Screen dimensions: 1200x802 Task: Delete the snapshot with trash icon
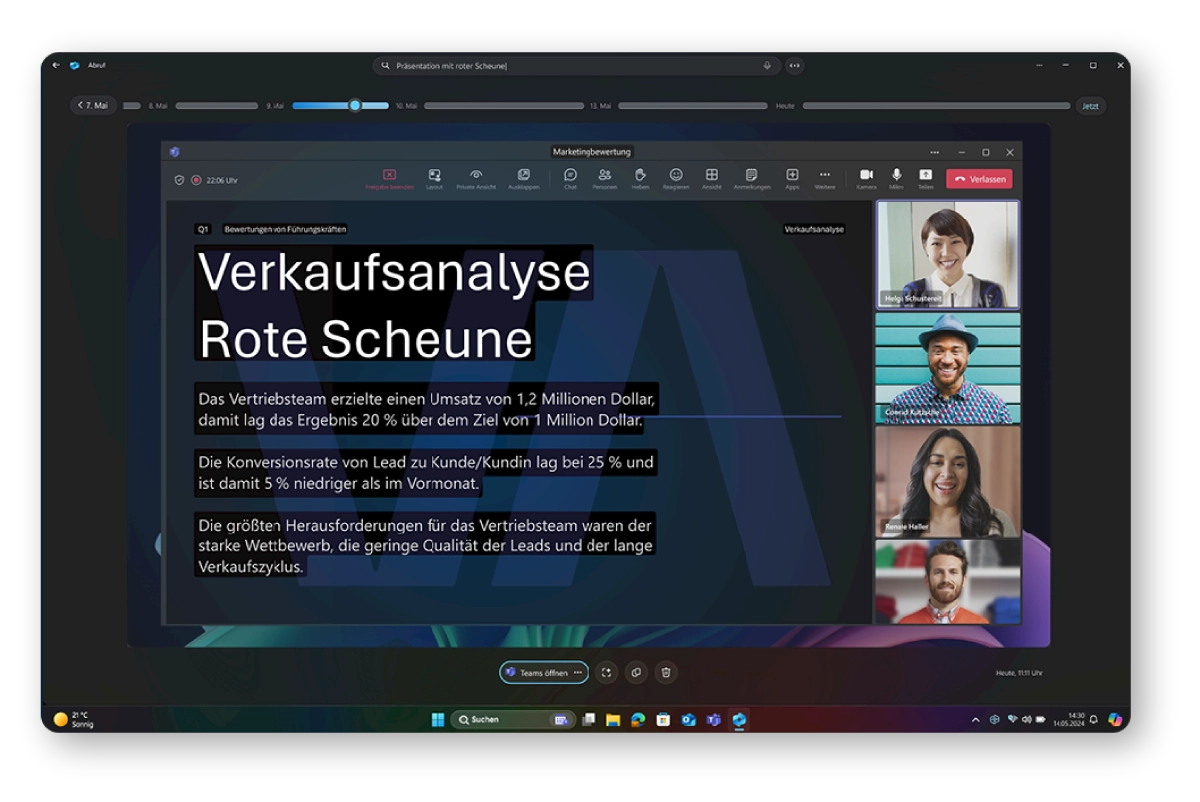pyautogui.click(x=667, y=673)
